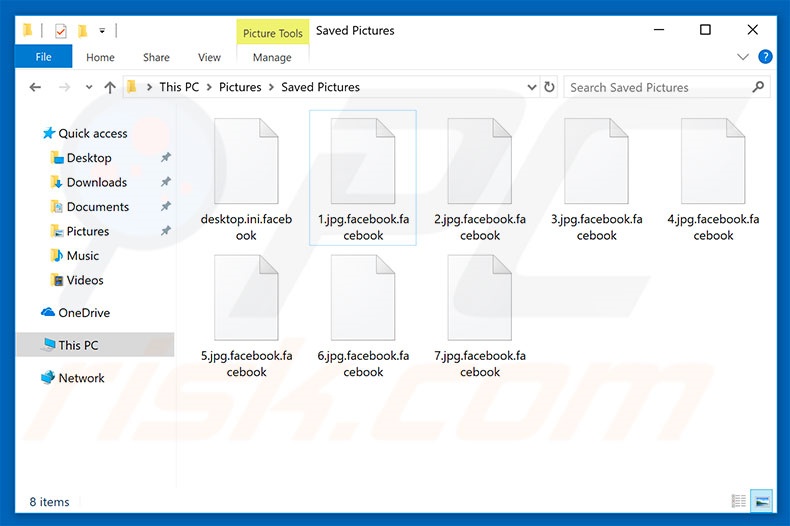
Task: Open the Help question mark icon
Action: click(765, 57)
